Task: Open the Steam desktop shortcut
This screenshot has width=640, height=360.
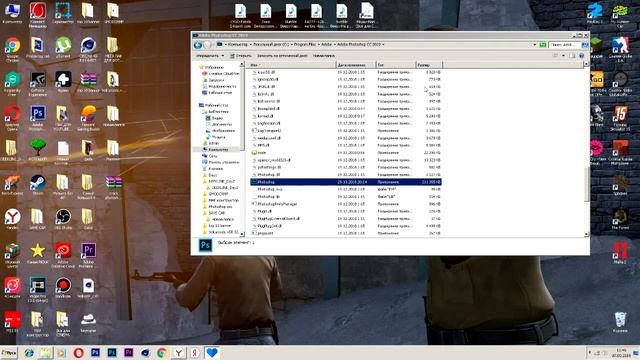Action: pyautogui.click(x=38, y=185)
